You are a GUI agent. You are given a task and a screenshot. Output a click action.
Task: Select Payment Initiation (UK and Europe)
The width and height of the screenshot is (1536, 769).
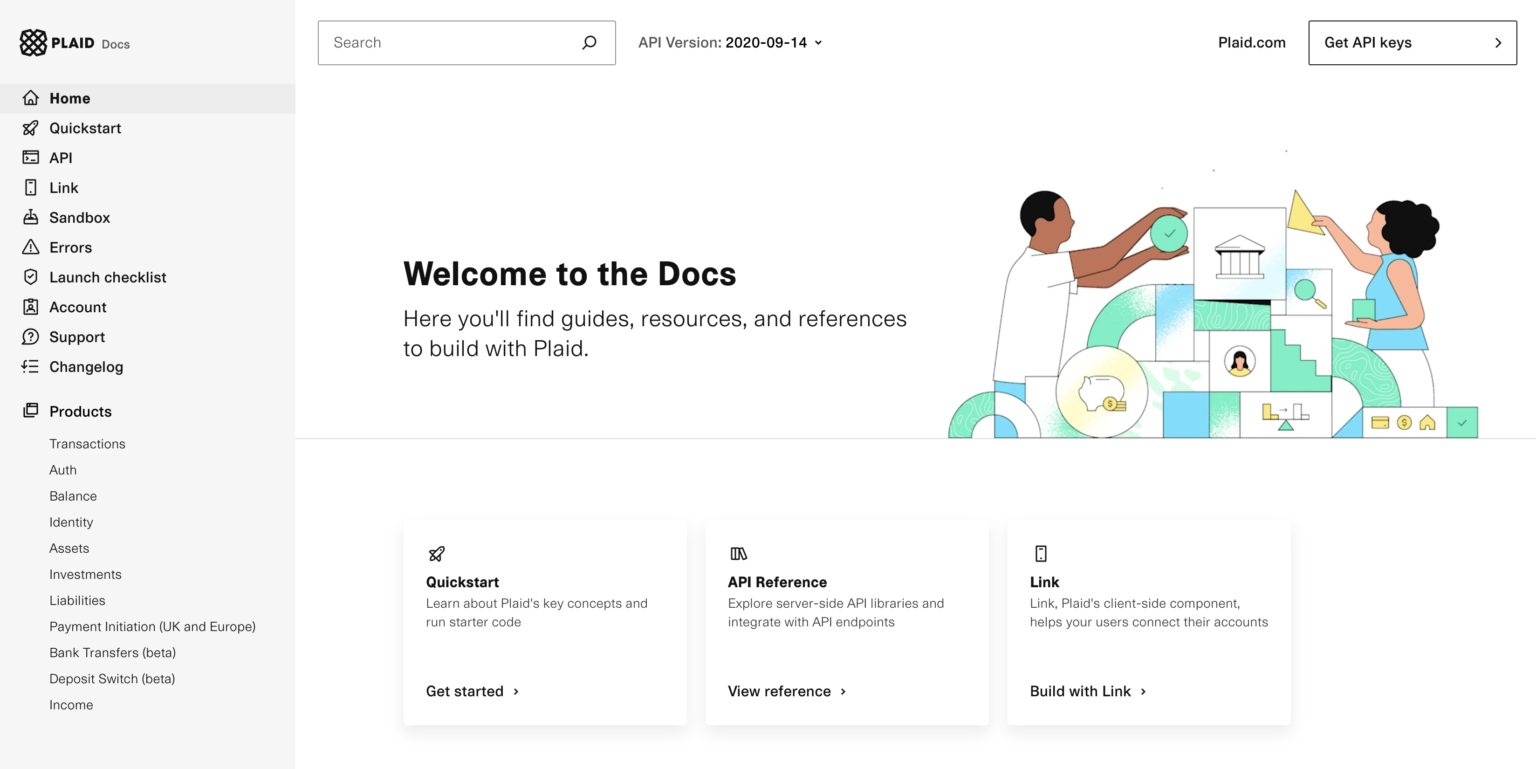tap(152, 626)
